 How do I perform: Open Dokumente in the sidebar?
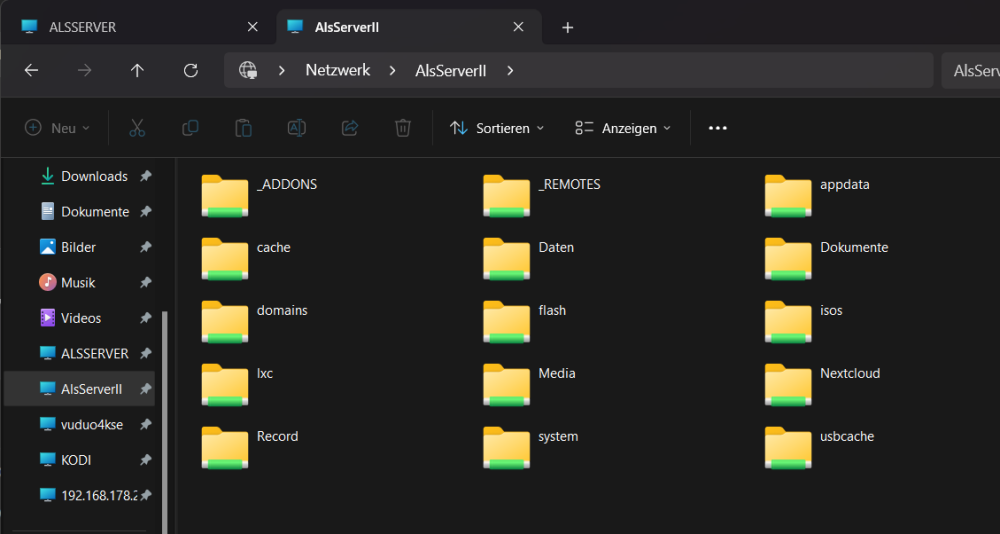pos(95,212)
